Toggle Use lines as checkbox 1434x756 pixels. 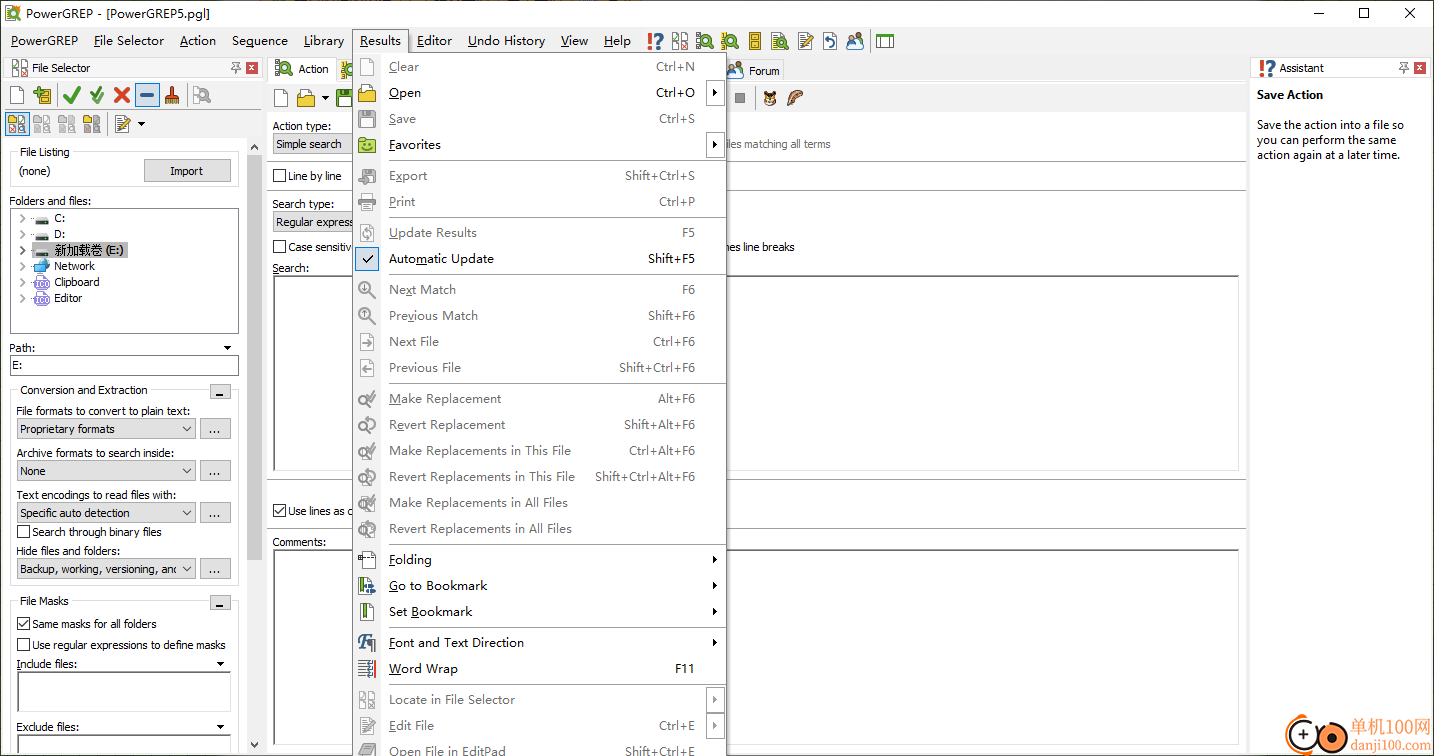click(x=280, y=511)
